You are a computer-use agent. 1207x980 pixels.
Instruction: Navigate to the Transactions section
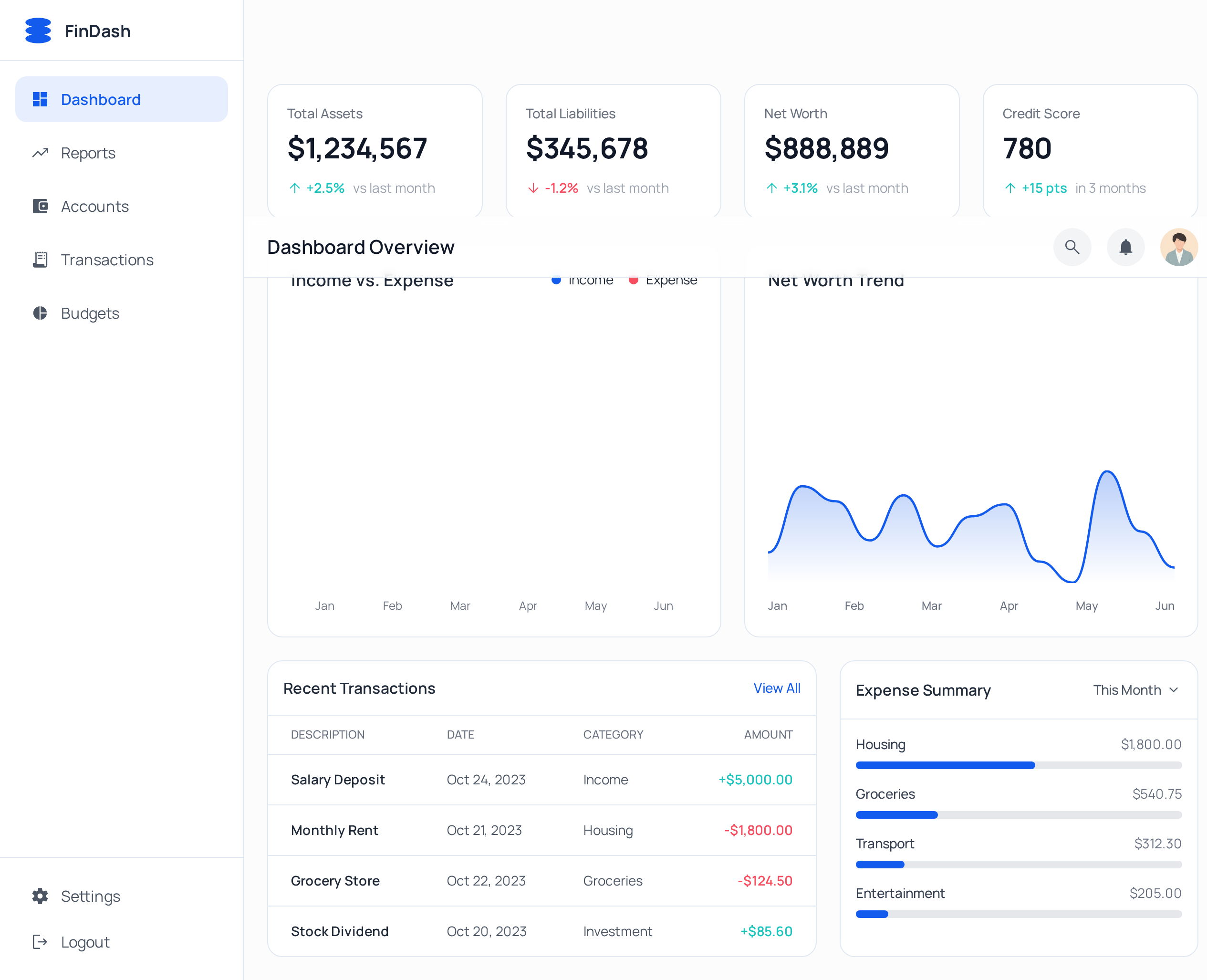click(107, 259)
